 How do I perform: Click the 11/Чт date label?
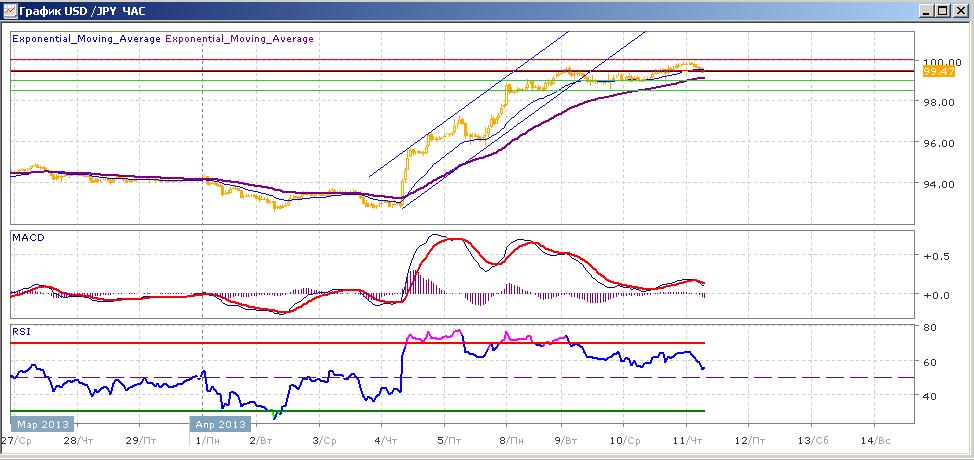[688, 440]
